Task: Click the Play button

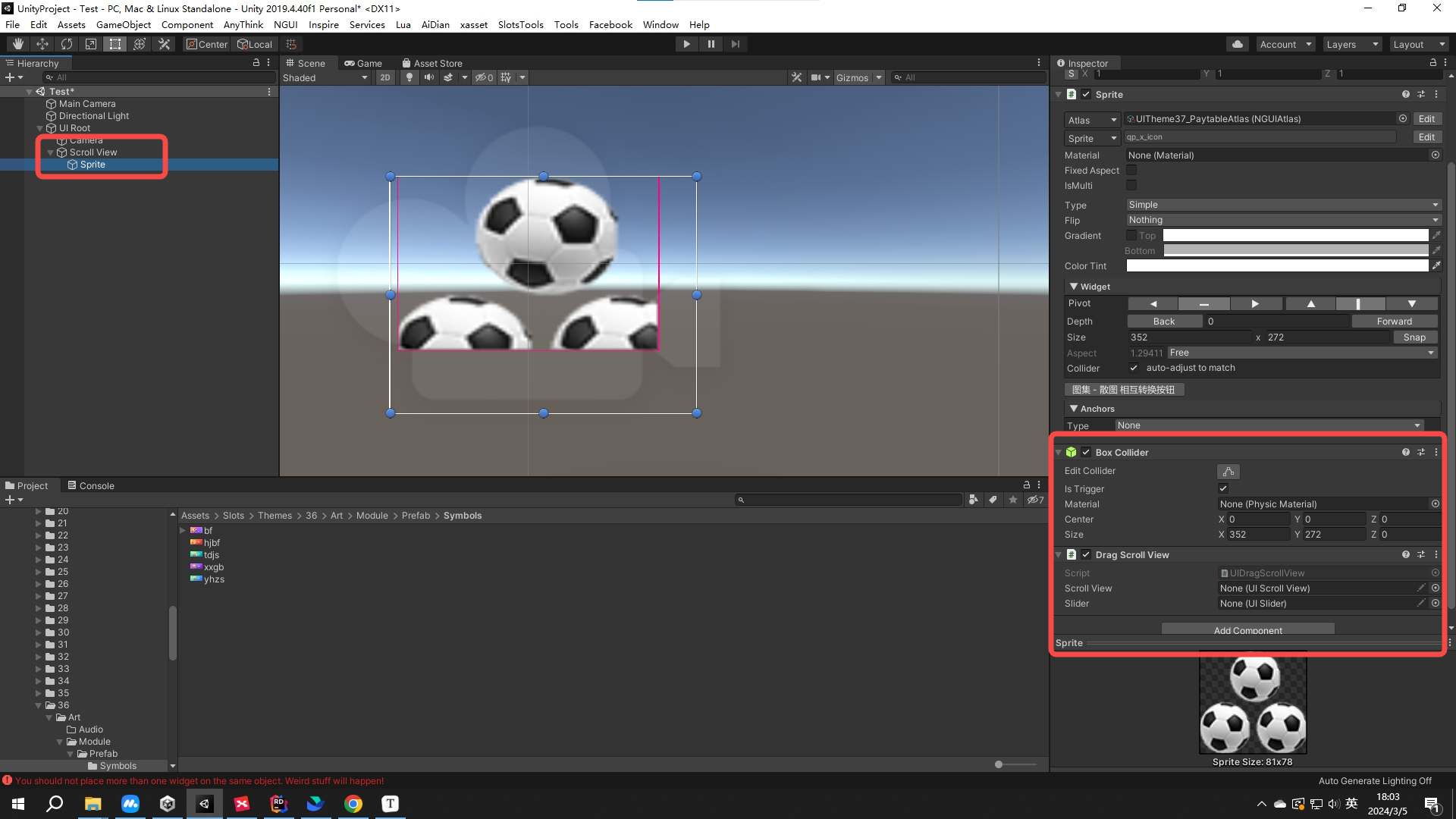Action: [x=686, y=44]
